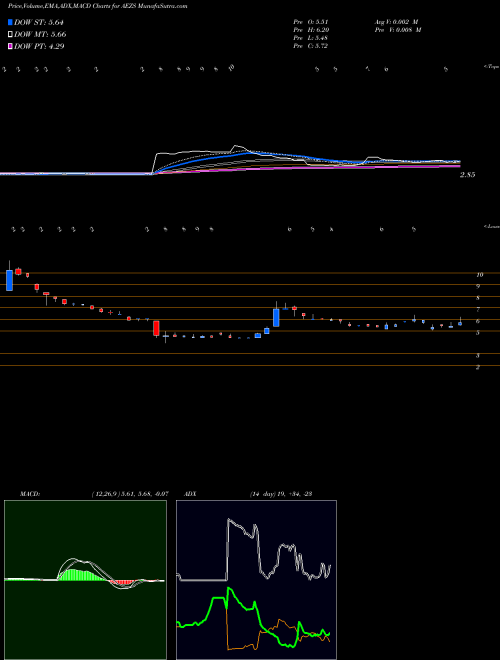The width and height of the screenshot is (500, 660).
Task: Click the price axis label 10
Action: click(x=479, y=275)
